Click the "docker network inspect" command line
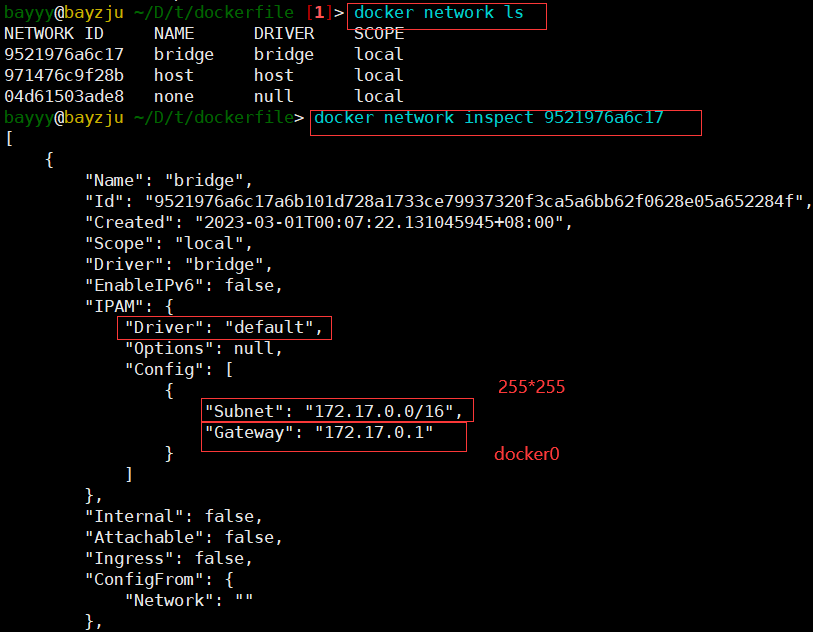 pos(488,118)
